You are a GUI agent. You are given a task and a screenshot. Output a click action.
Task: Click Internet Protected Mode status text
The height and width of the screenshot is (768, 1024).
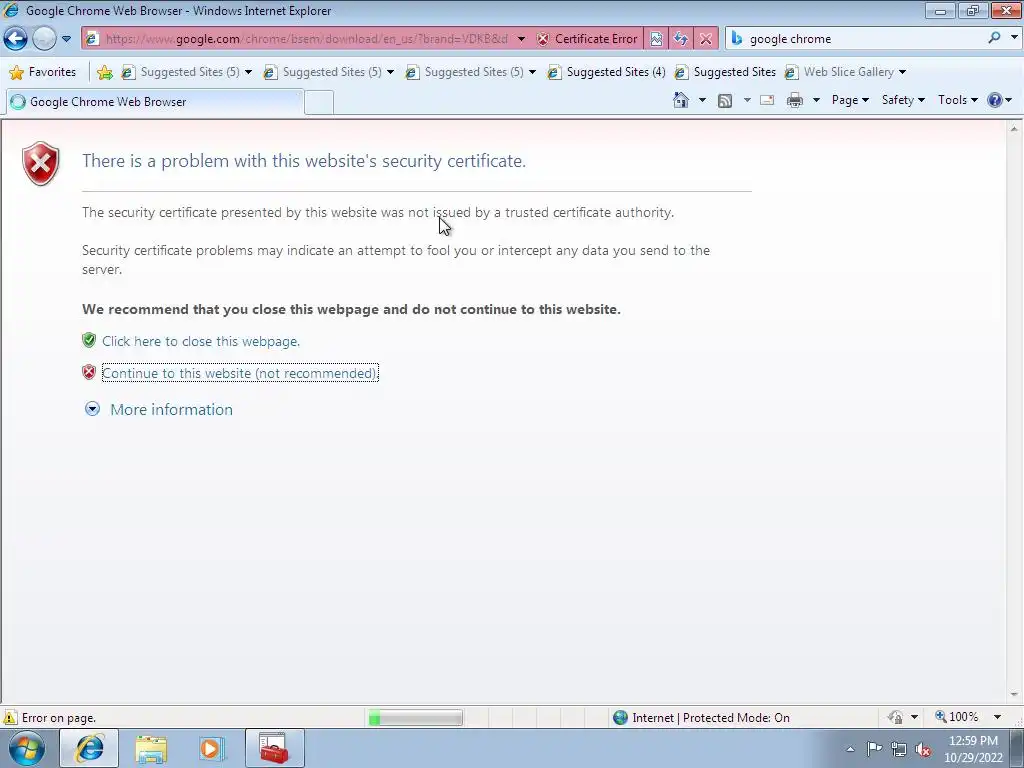tap(711, 718)
